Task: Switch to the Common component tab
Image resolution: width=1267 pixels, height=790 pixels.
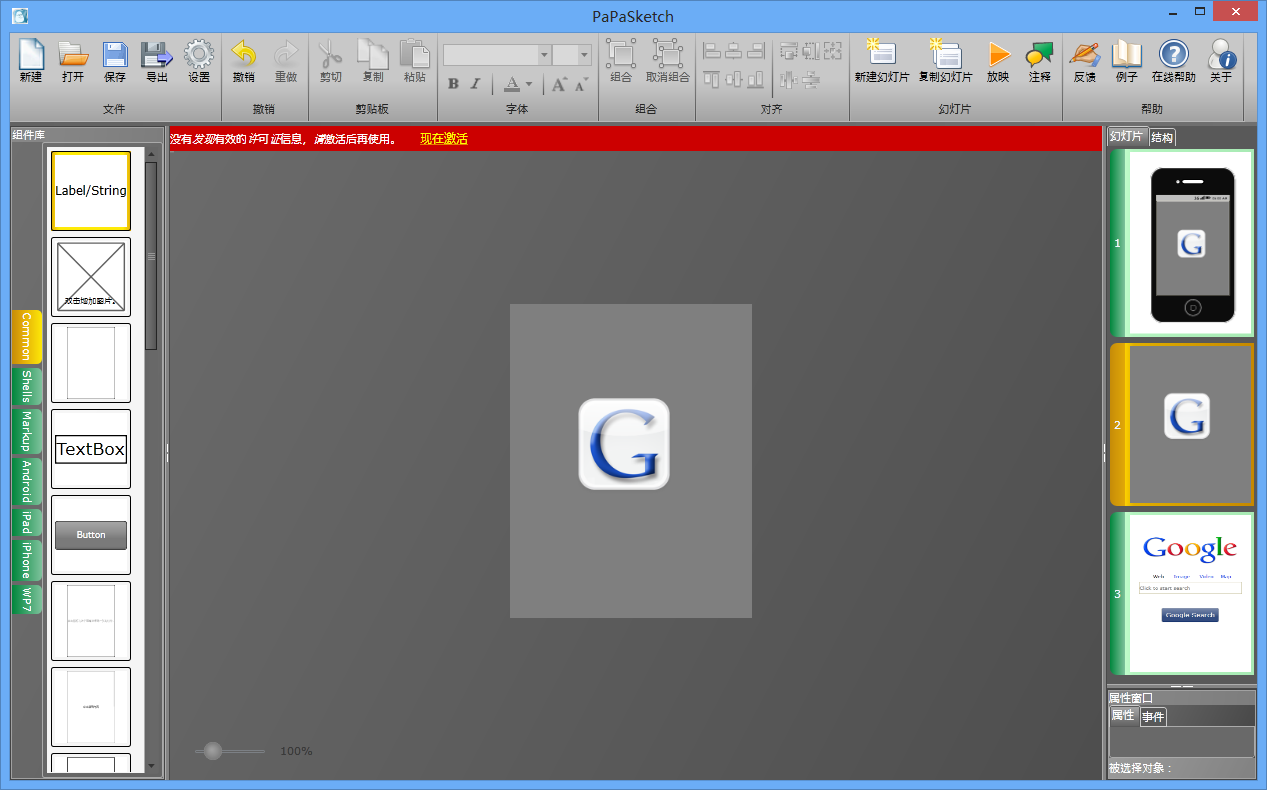Action: click(x=27, y=337)
